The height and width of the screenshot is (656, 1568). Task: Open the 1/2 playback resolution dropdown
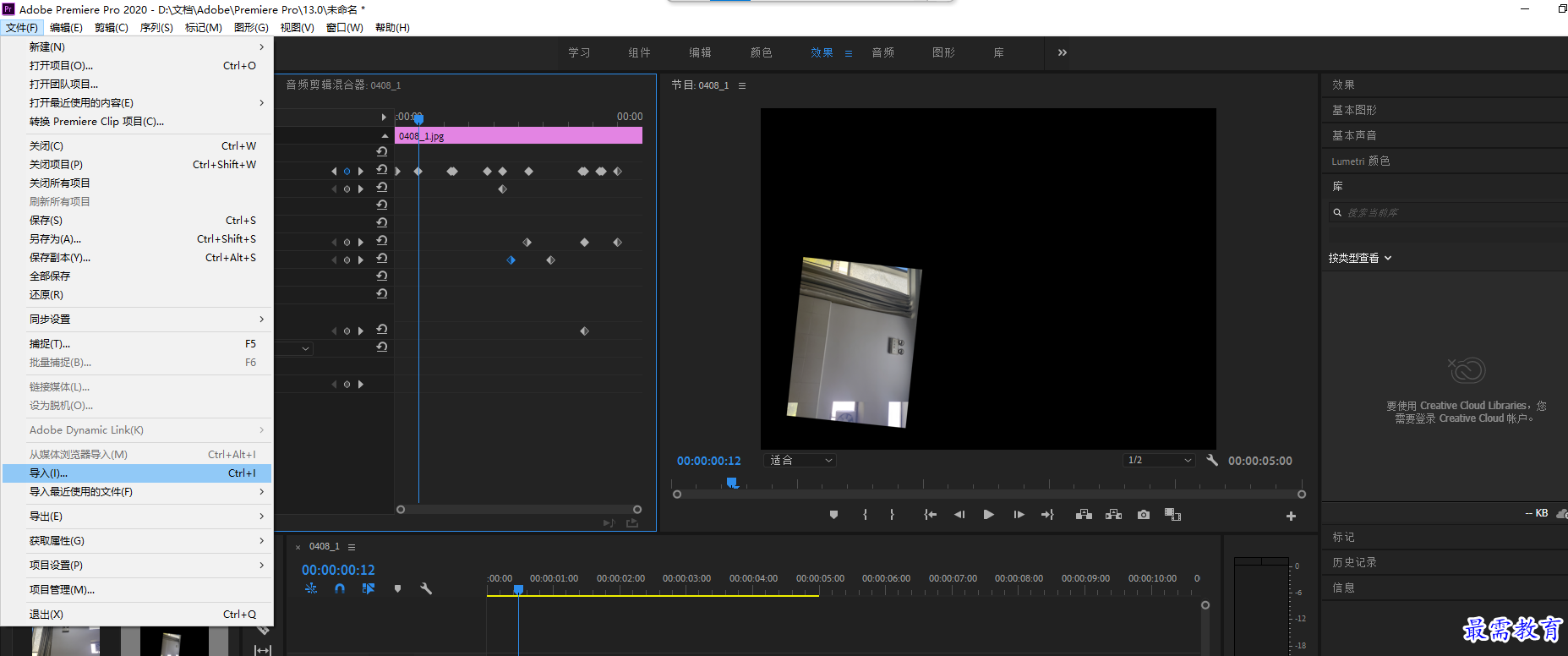click(1160, 460)
